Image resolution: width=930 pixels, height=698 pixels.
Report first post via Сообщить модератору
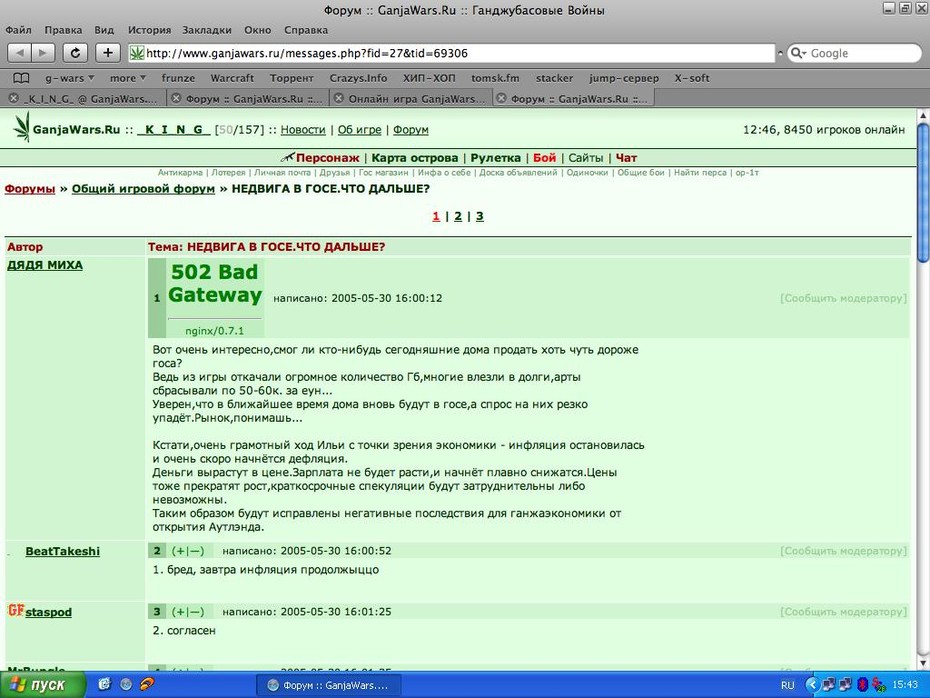point(843,298)
